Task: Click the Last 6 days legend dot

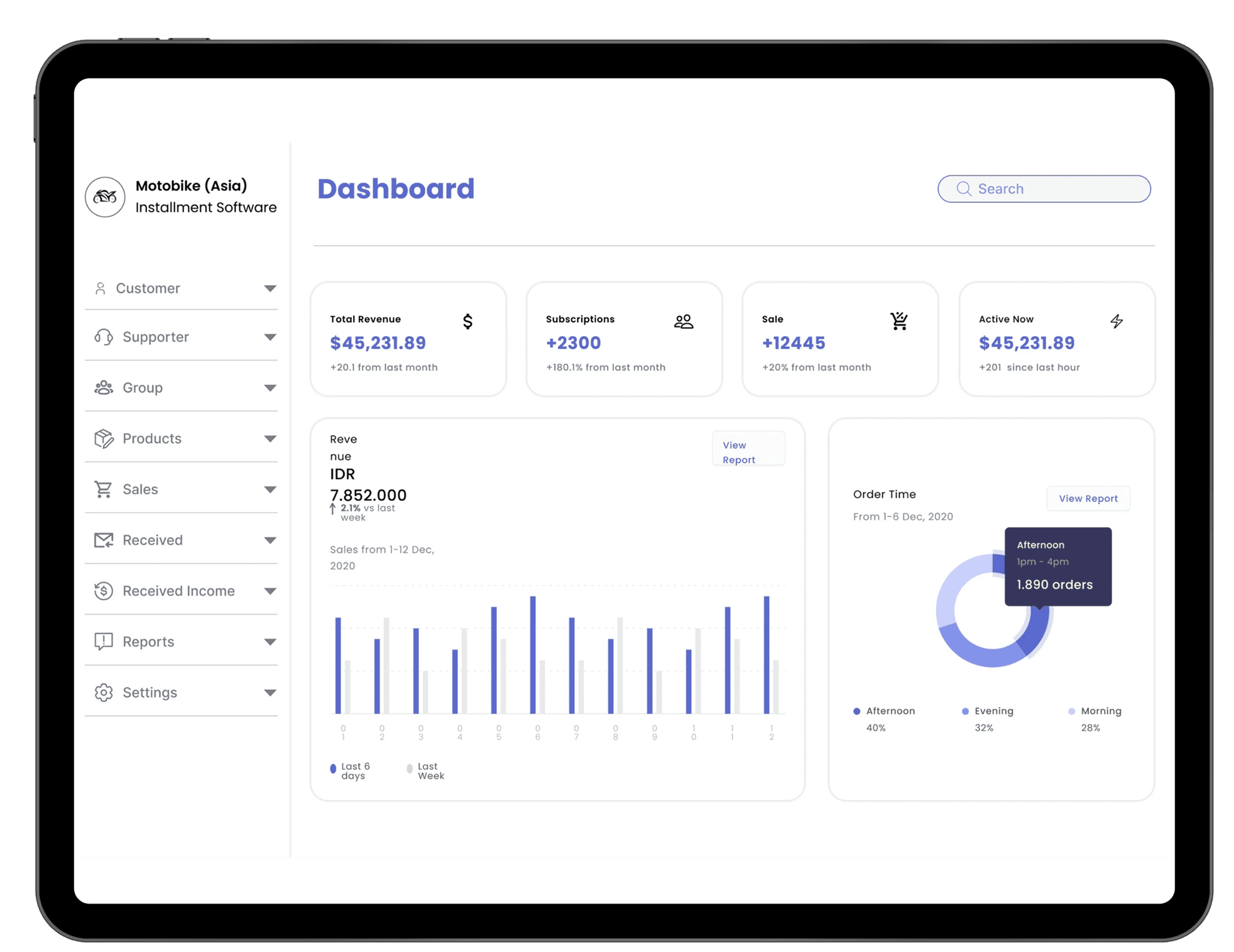Action: 333,769
